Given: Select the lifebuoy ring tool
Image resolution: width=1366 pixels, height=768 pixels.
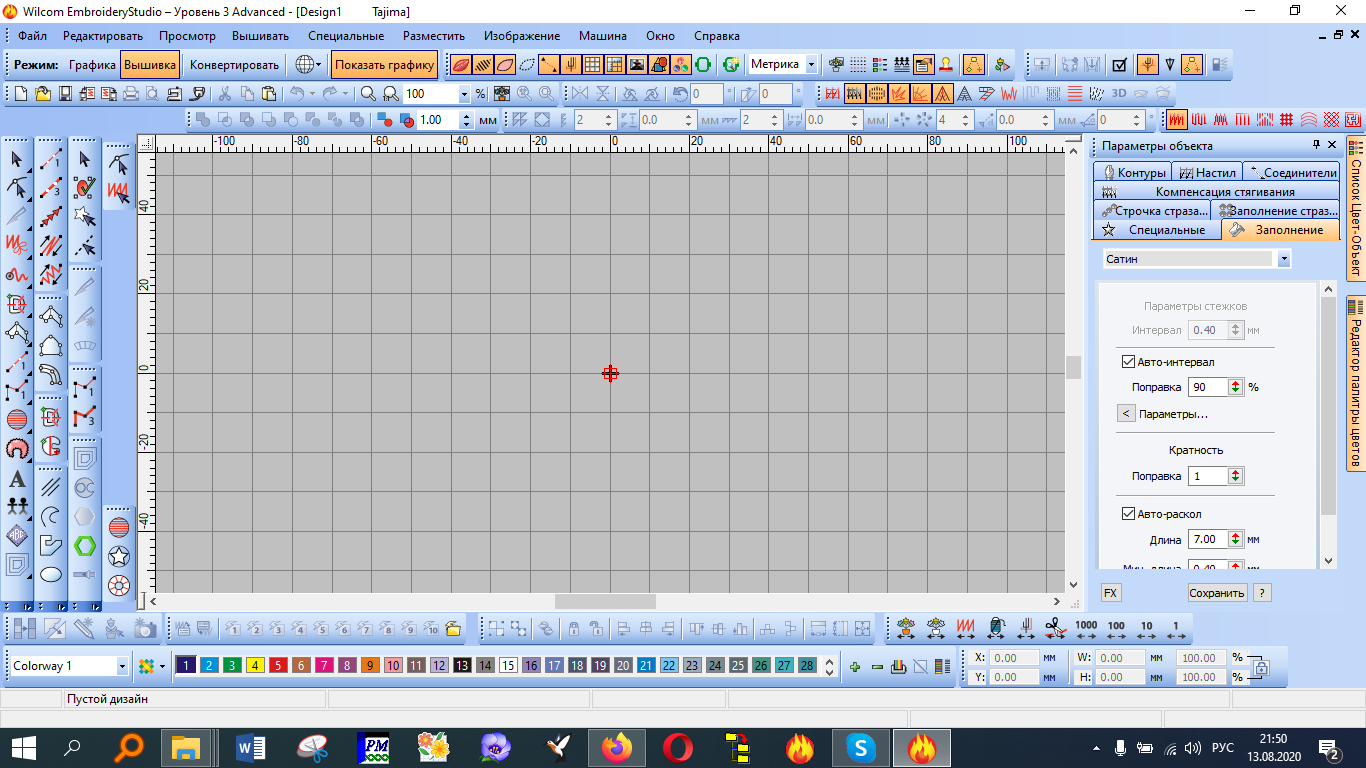Looking at the screenshot, I should click(x=119, y=585).
